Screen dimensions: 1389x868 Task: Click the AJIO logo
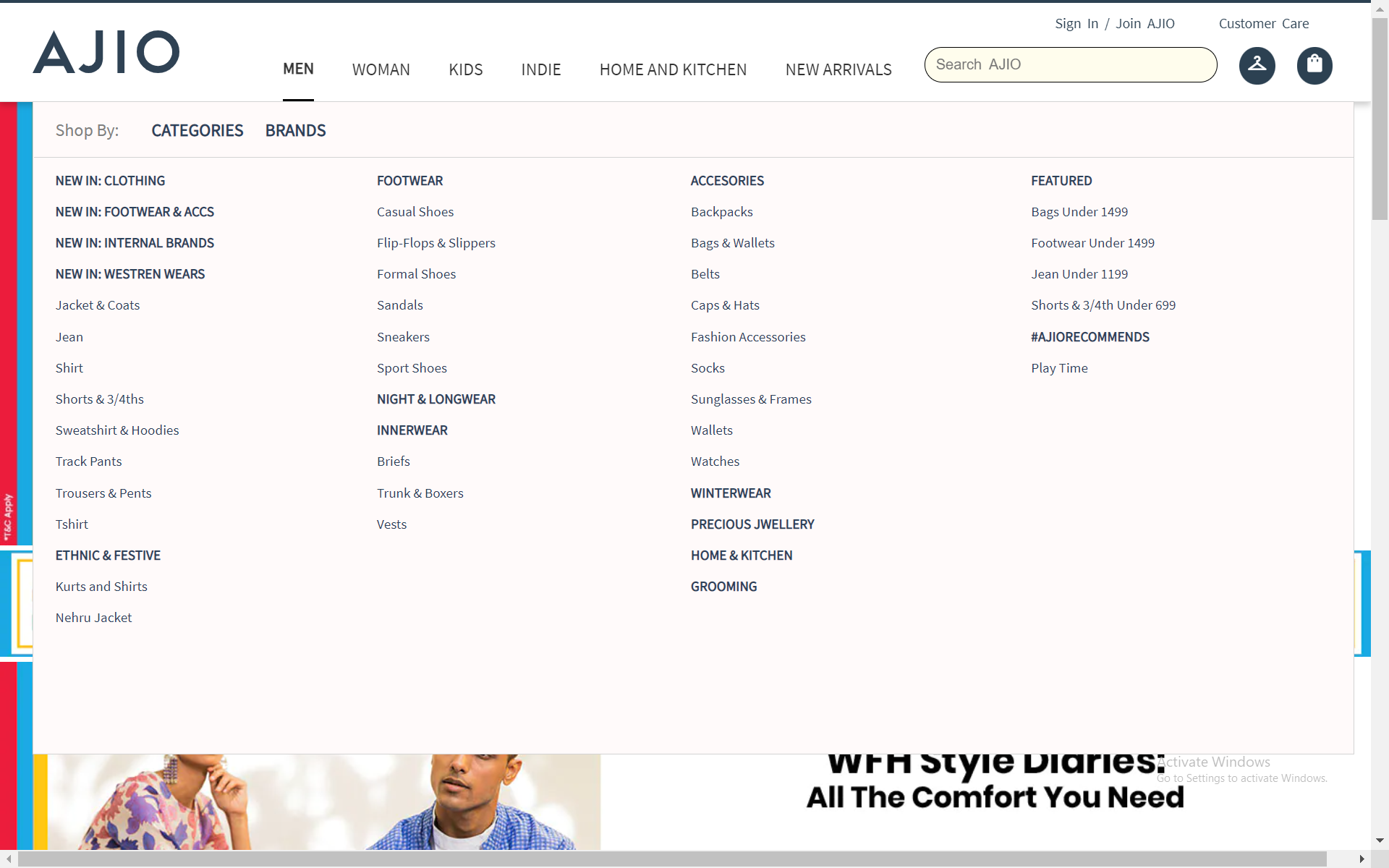click(x=106, y=51)
